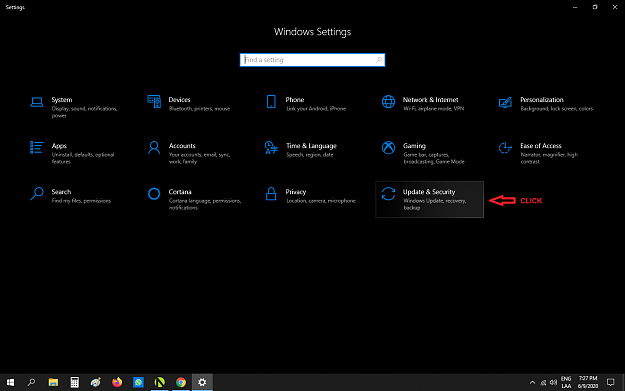
Task: Click the taskbar search magnifier
Action: pyautogui.click(x=31, y=382)
